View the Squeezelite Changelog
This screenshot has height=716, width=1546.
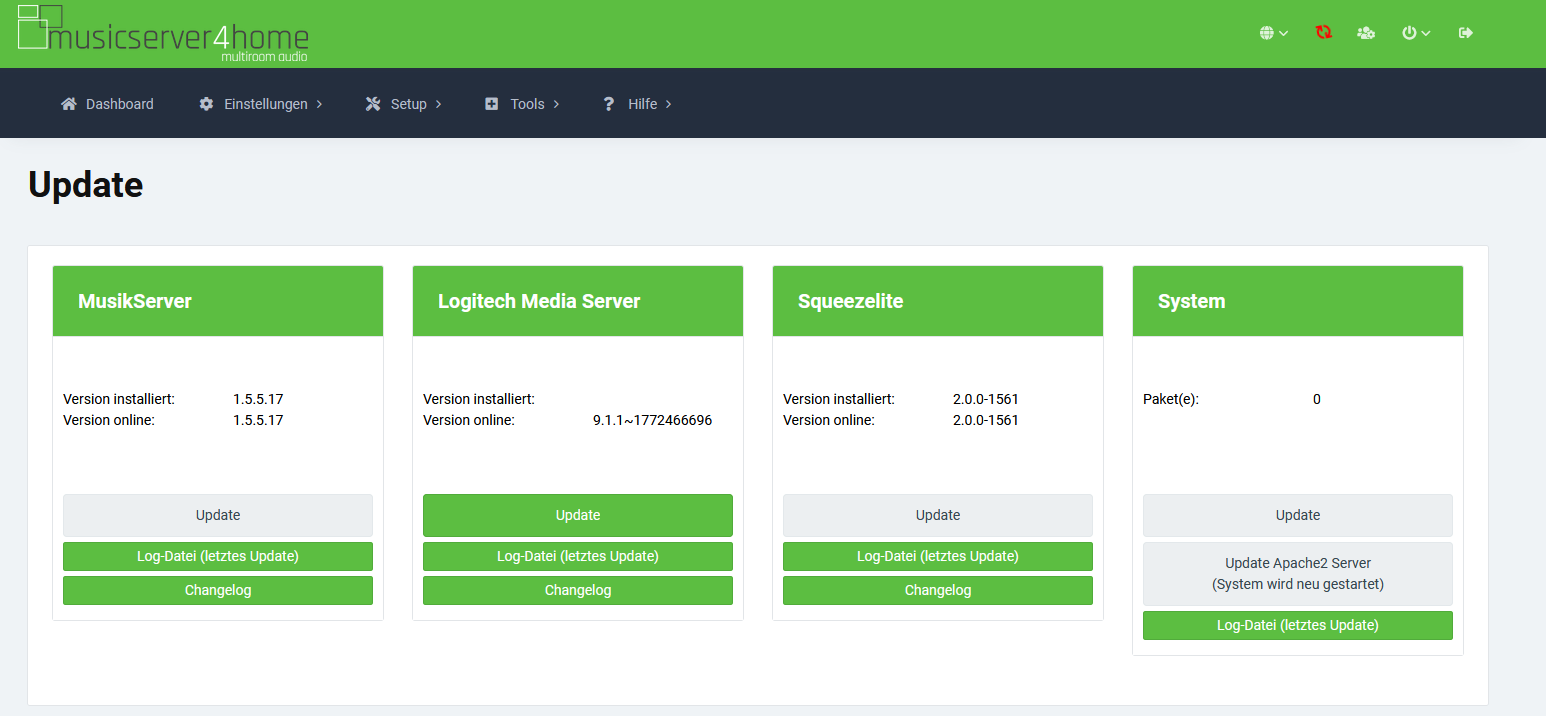click(x=938, y=590)
